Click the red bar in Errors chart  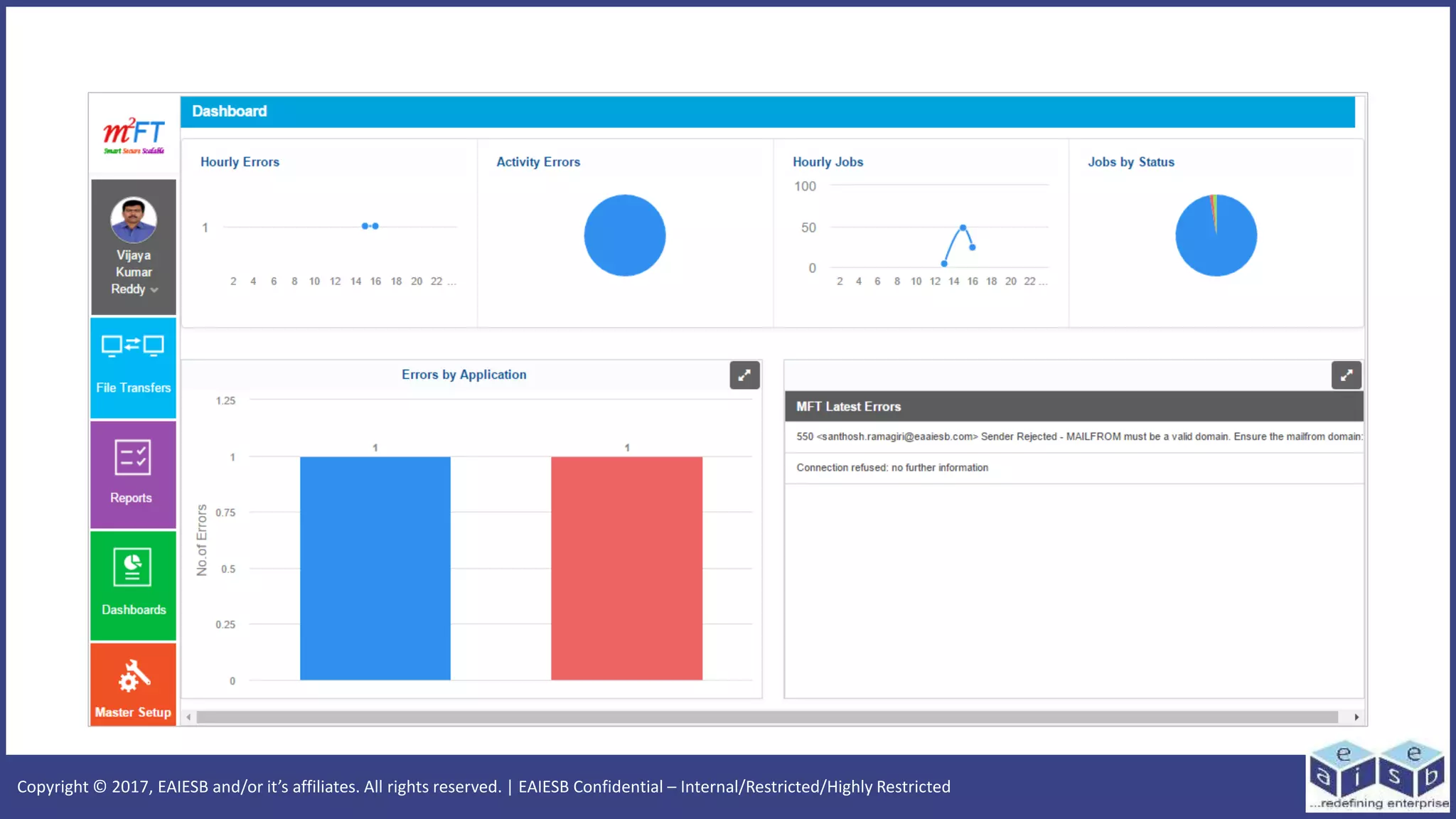click(x=626, y=569)
